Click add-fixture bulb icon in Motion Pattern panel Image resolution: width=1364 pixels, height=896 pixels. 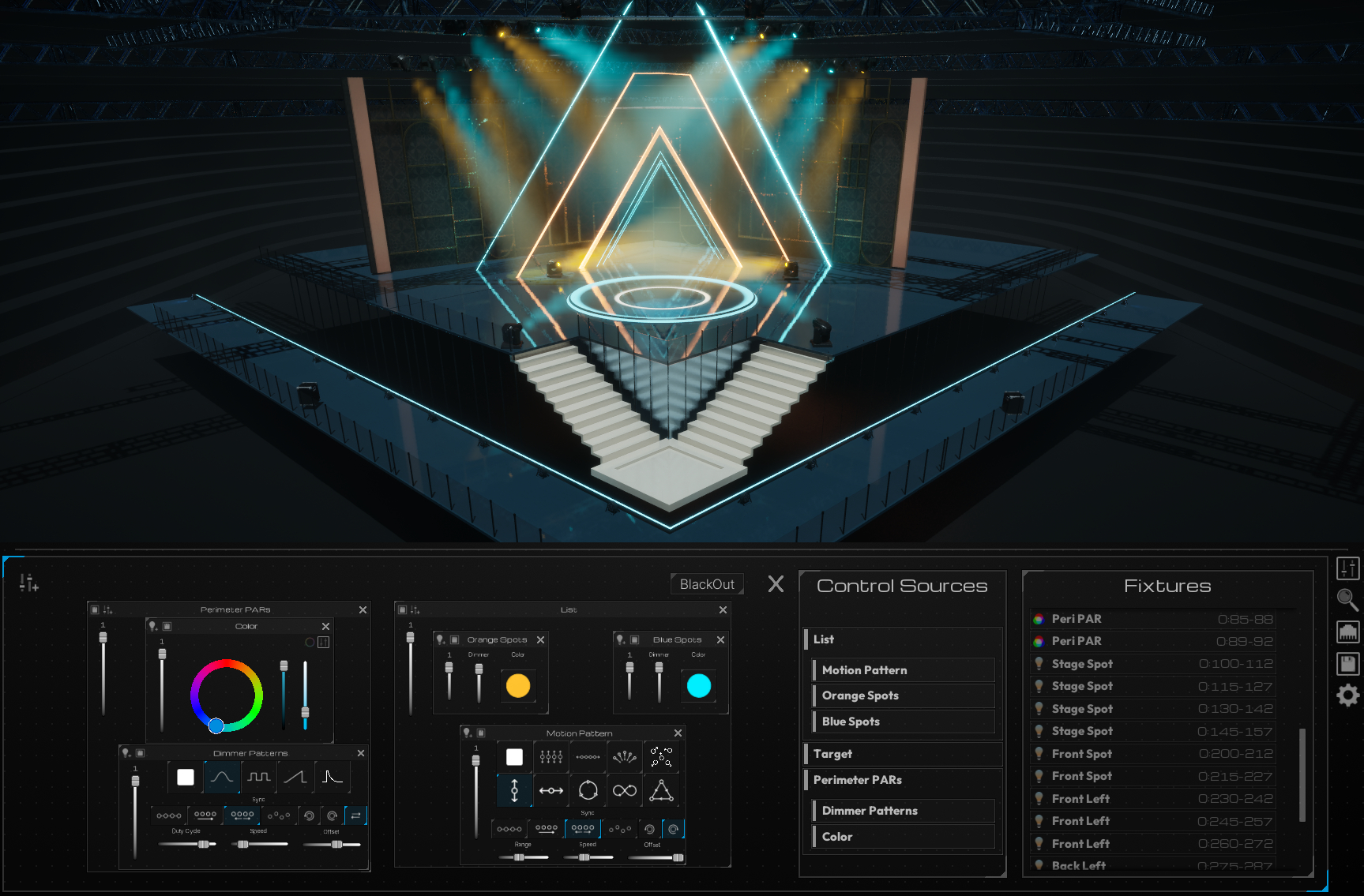click(x=468, y=733)
